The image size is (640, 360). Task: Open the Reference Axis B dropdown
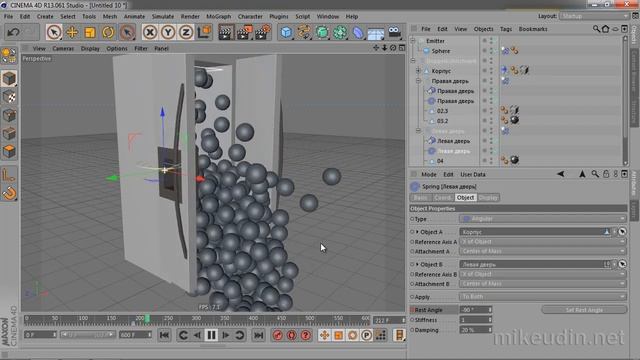[543, 274]
